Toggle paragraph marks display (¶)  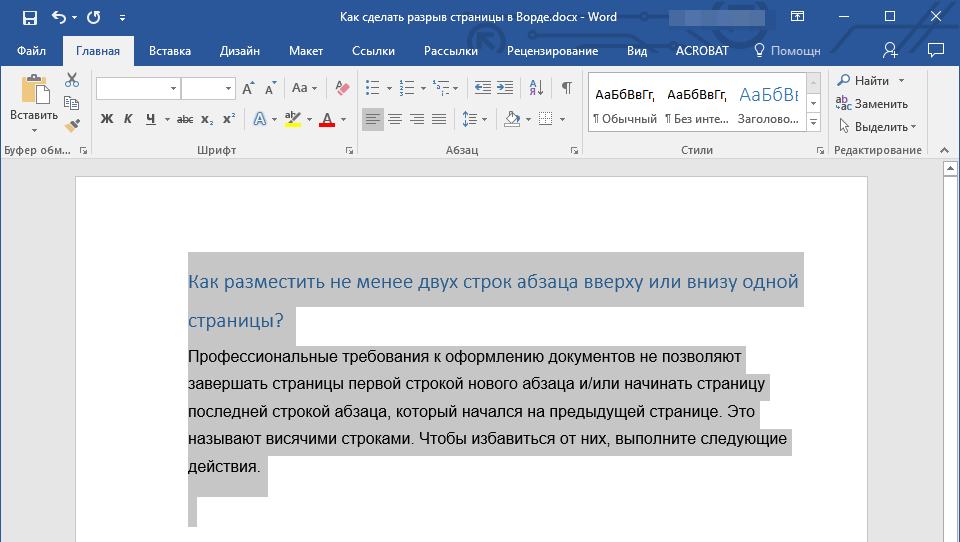point(566,88)
